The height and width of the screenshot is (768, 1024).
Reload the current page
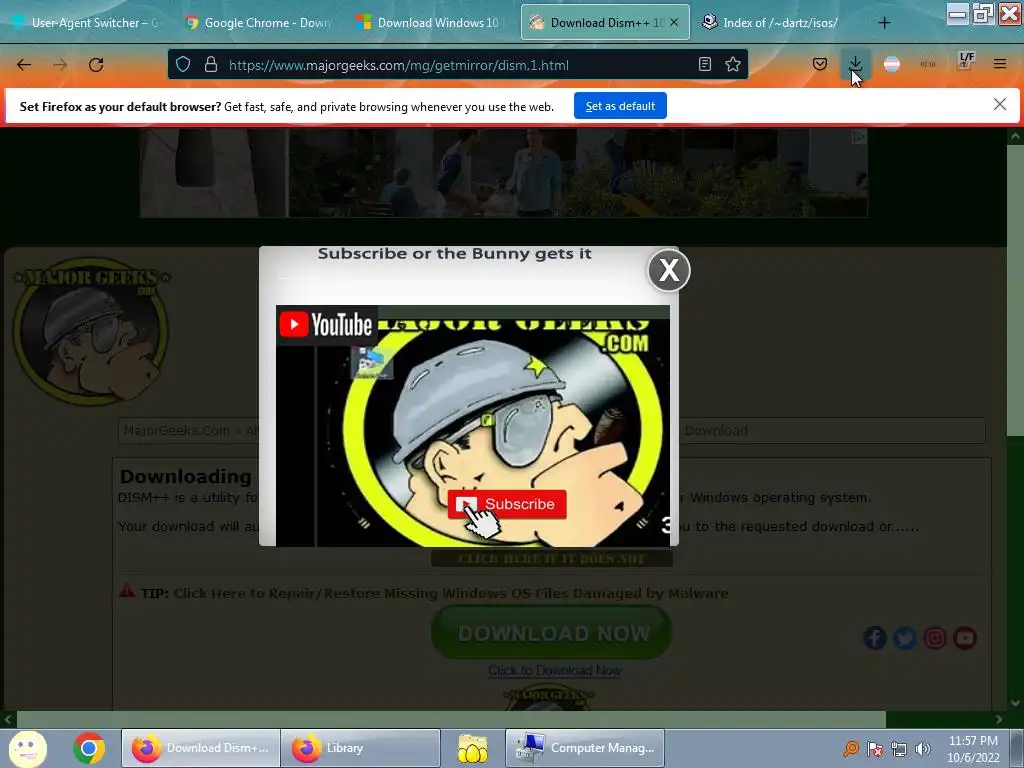pyautogui.click(x=96, y=65)
